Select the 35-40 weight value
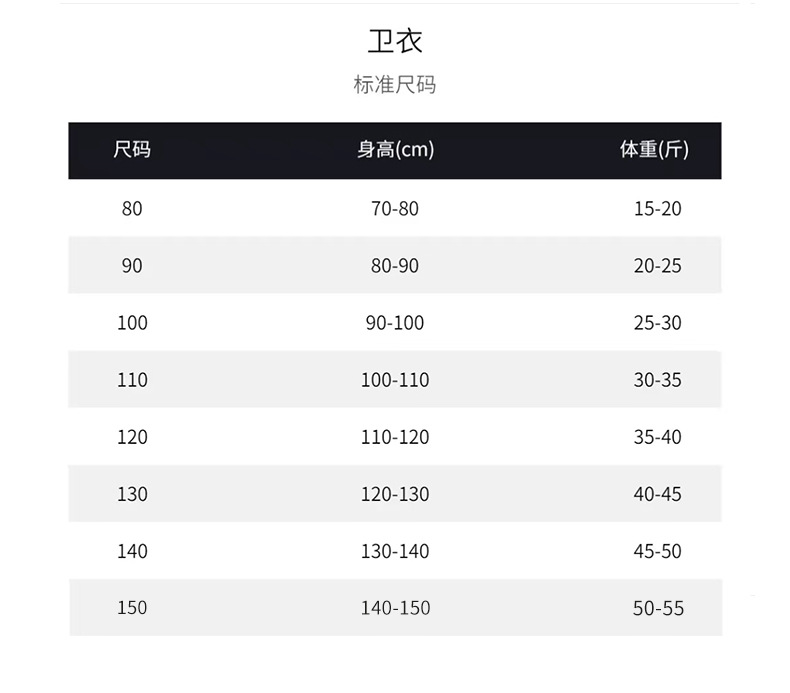Viewport: 790px width, 693px height. point(657,437)
